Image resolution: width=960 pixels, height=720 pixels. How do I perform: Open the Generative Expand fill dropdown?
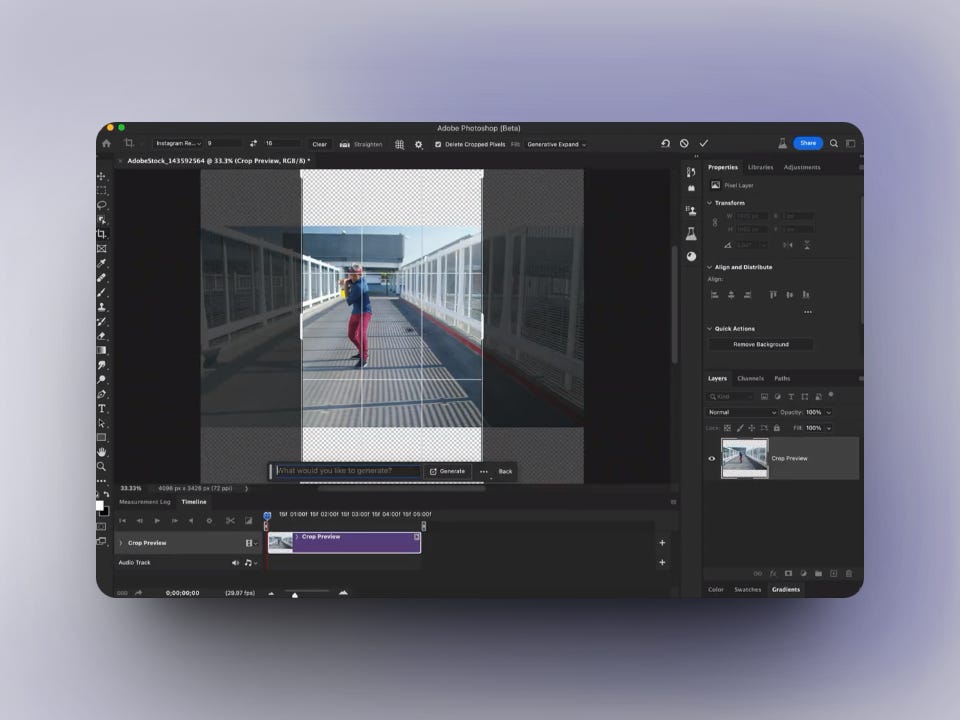point(556,144)
